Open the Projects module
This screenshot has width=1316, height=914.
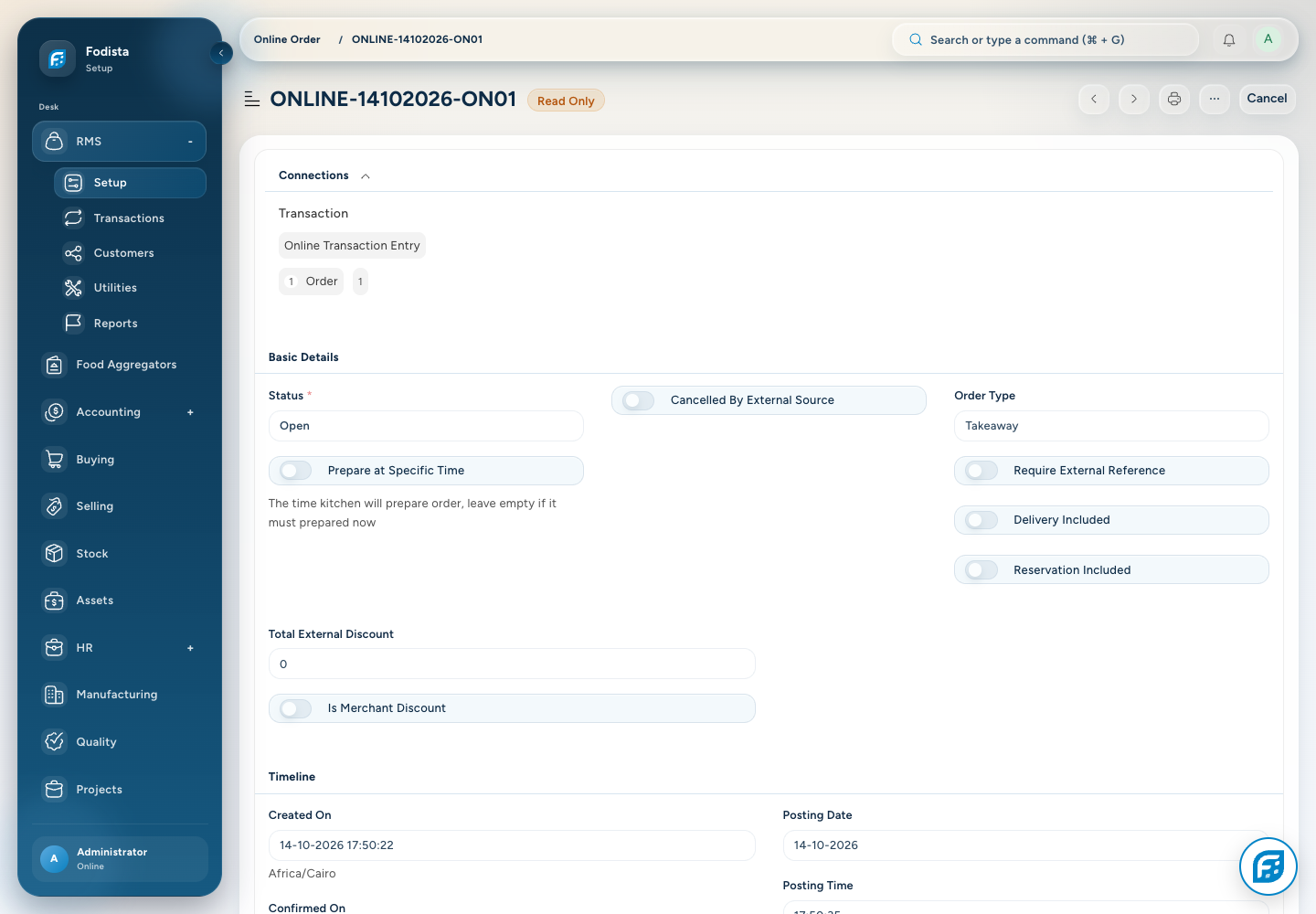119,790
